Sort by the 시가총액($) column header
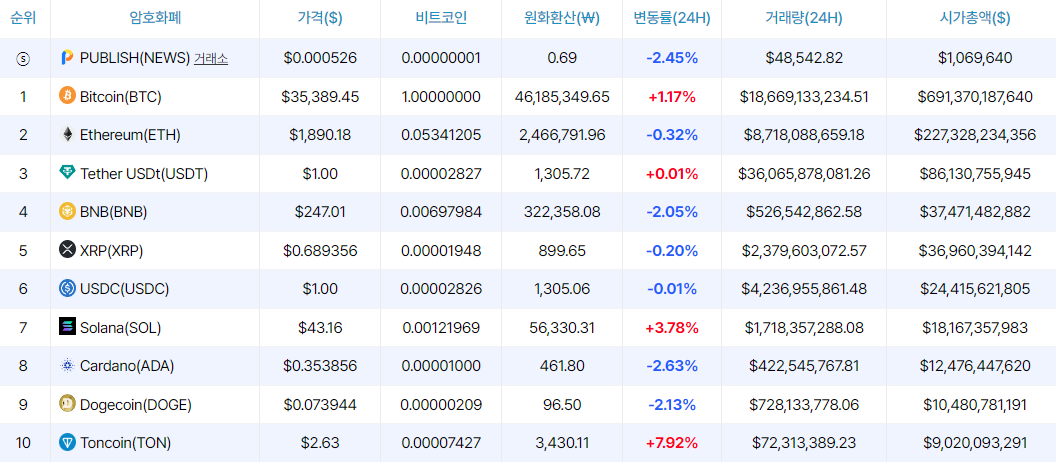 click(975, 18)
